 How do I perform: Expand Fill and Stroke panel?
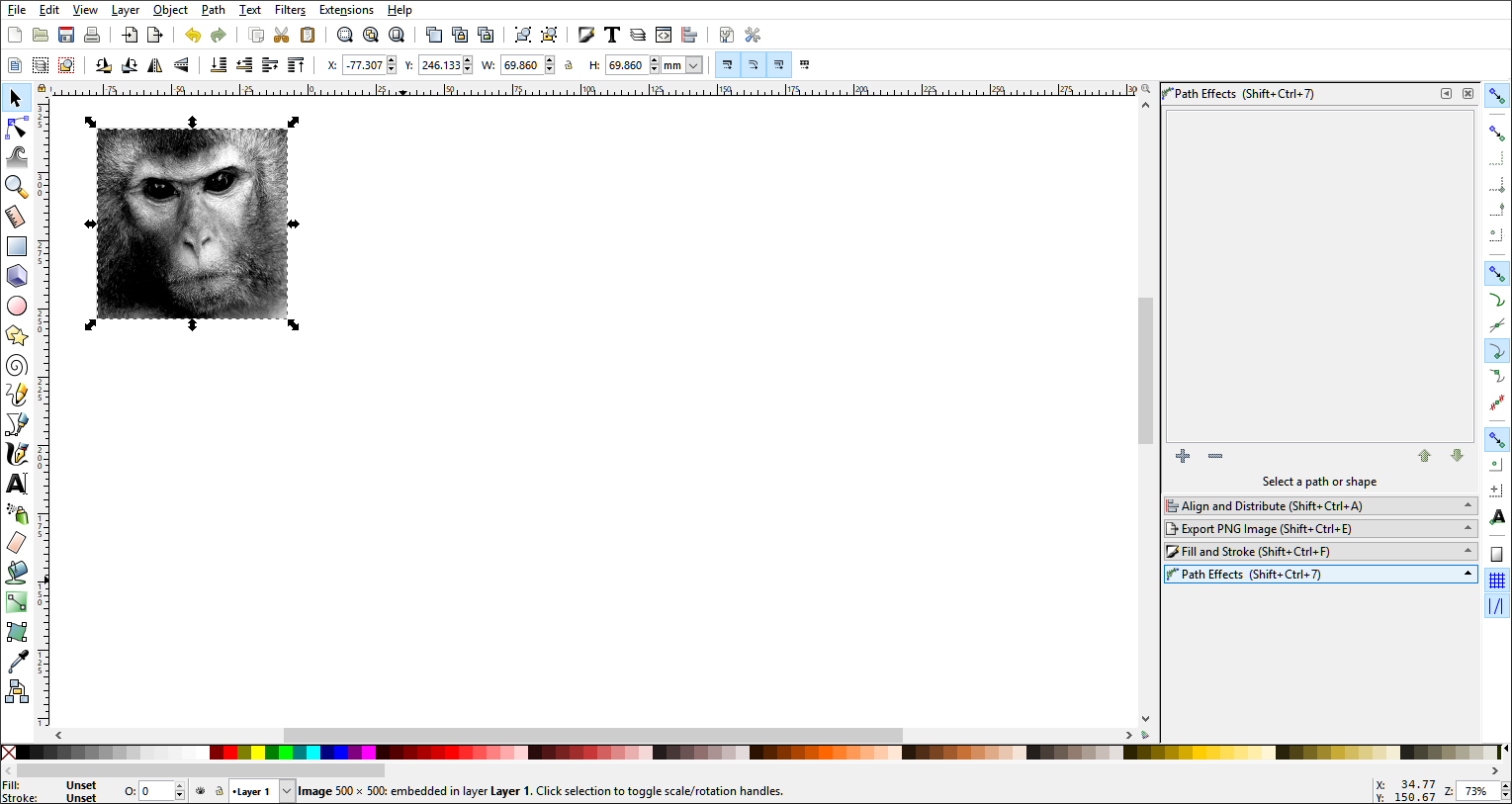[1321, 551]
